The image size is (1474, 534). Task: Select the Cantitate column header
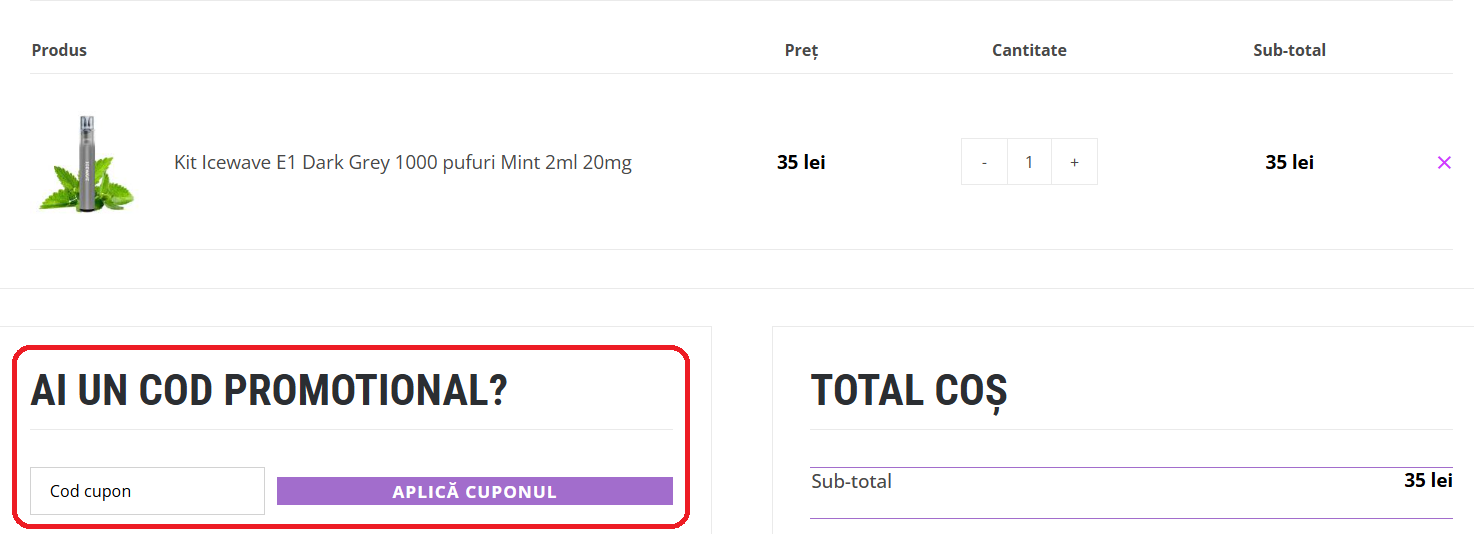tap(1029, 50)
